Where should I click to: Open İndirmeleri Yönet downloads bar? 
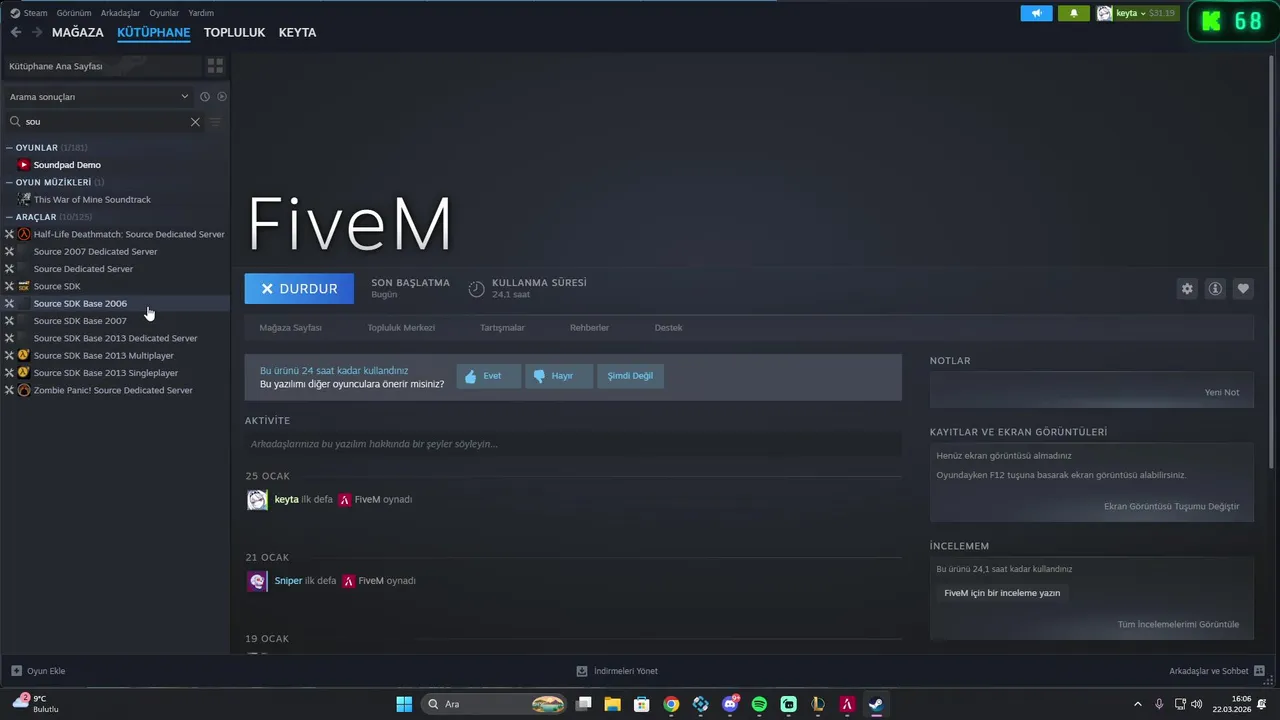coord(617,671)
